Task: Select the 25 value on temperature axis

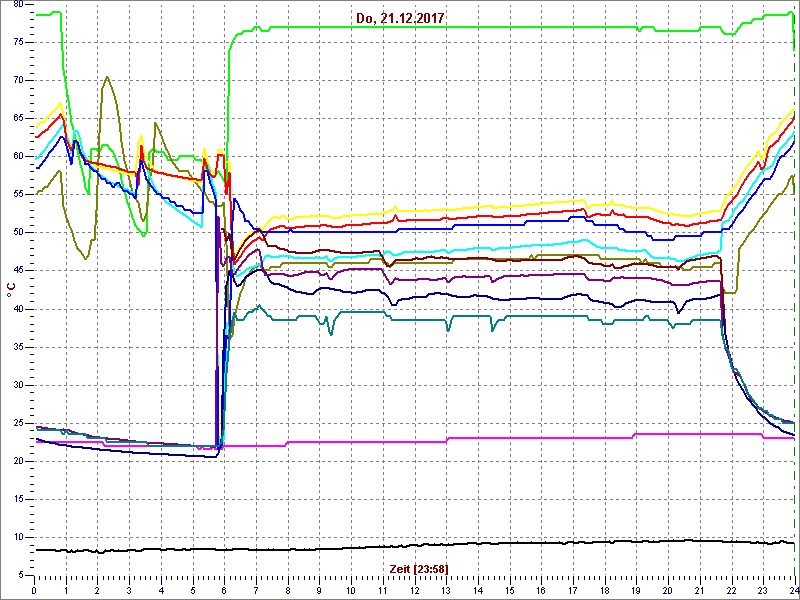Action: pyautogui.click(x=18, y=423)
